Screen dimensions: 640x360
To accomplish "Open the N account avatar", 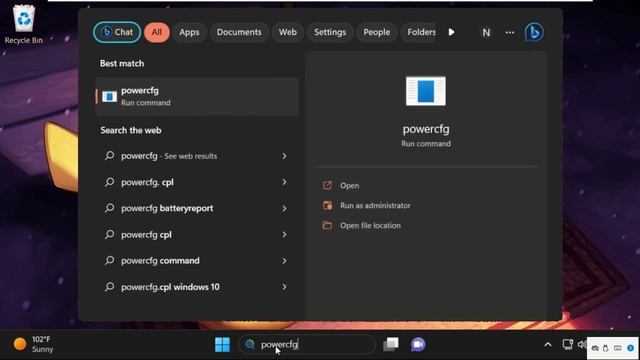I will click(486, 33).
